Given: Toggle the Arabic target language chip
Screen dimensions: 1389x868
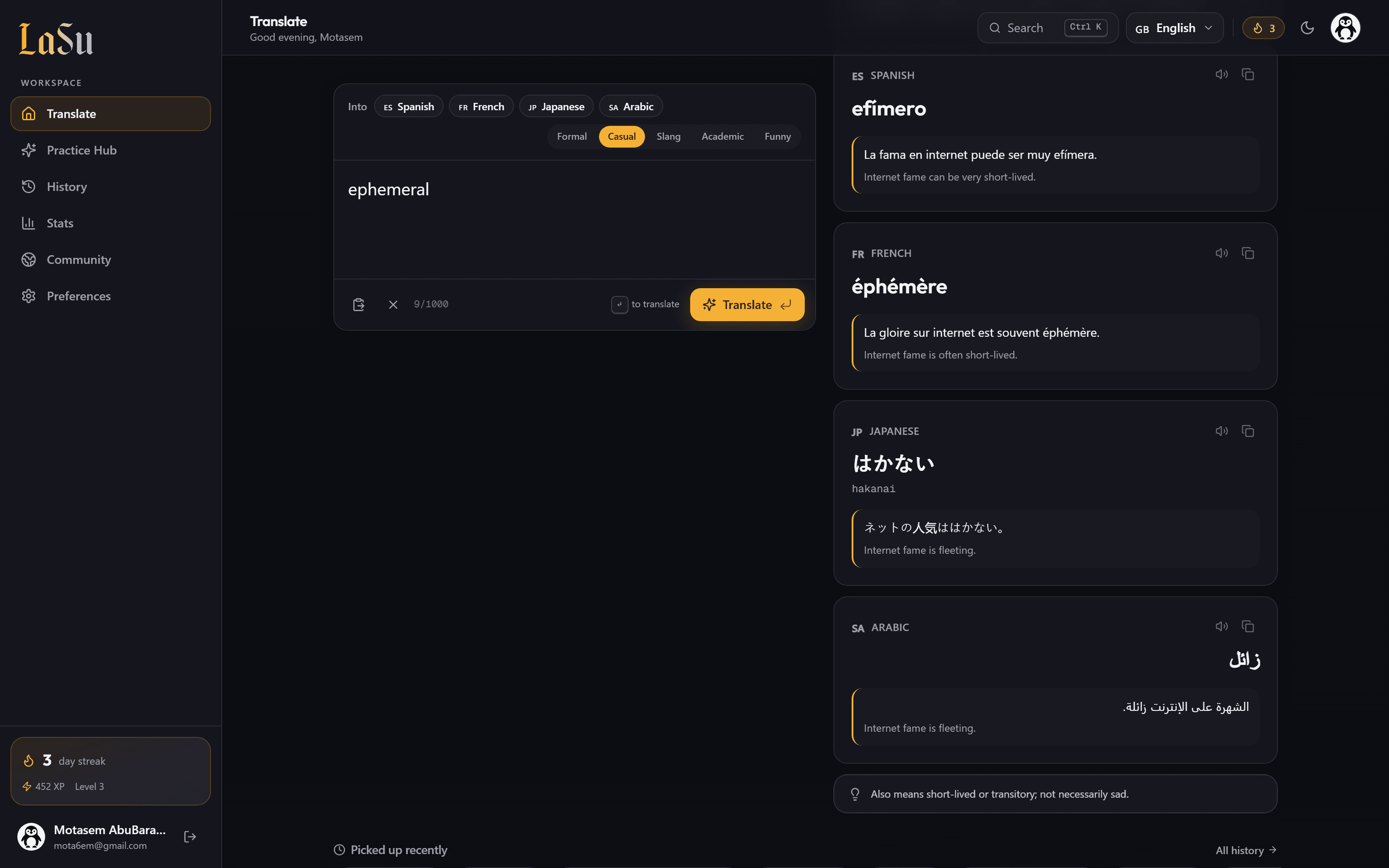Looking at the screenshot, I should click(x=631, y=107).
